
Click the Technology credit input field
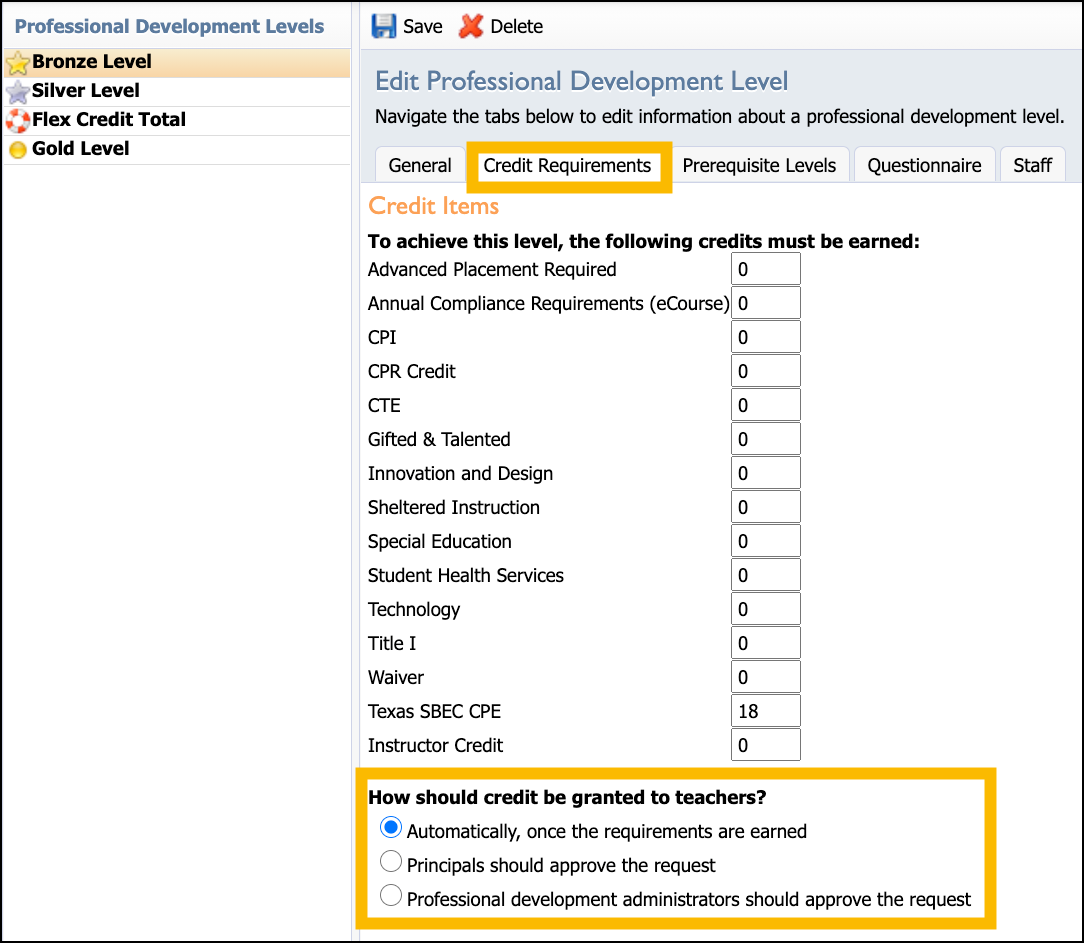click(765, 608)
